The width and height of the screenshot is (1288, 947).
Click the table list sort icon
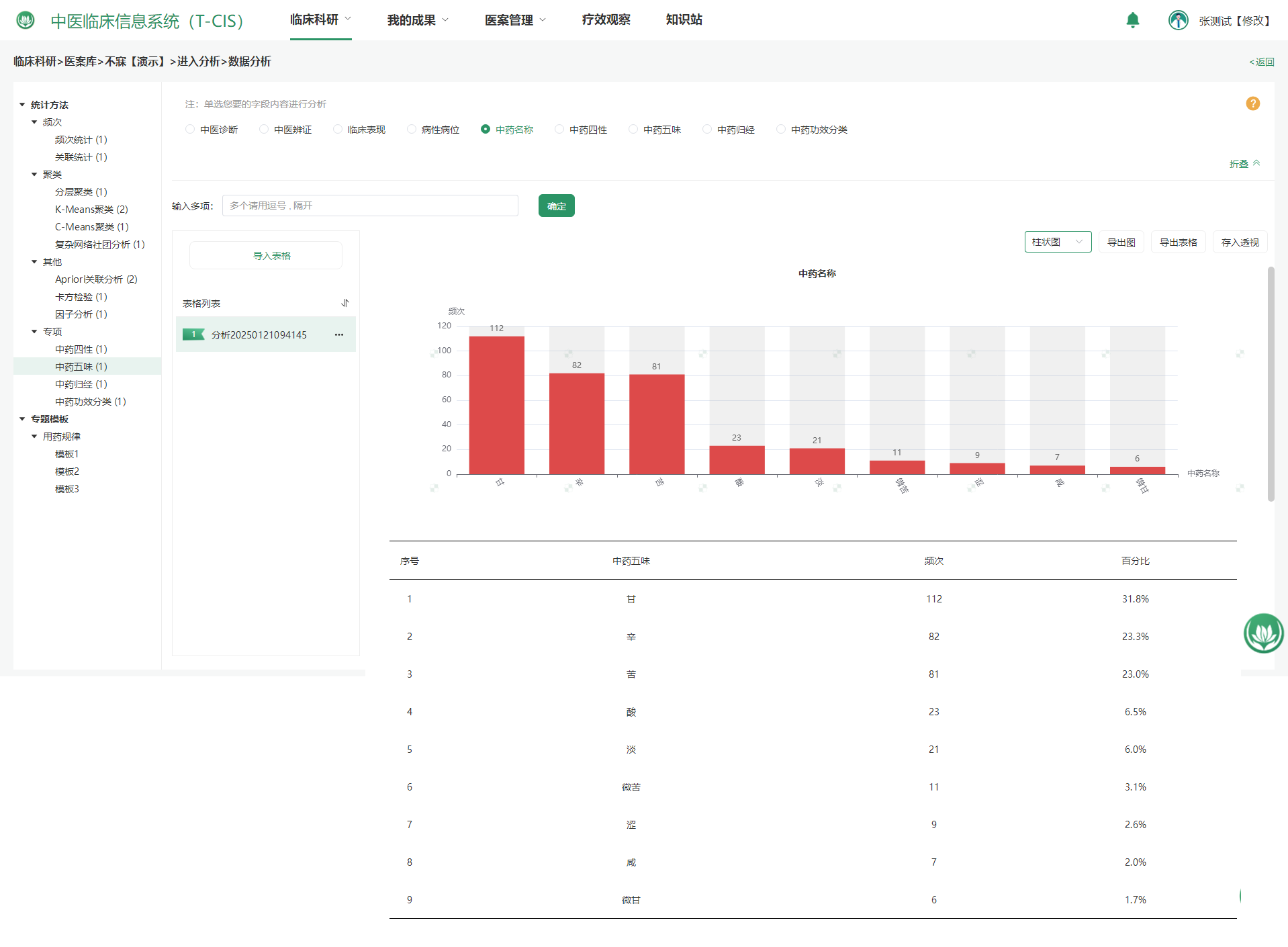tap(345, 303)
